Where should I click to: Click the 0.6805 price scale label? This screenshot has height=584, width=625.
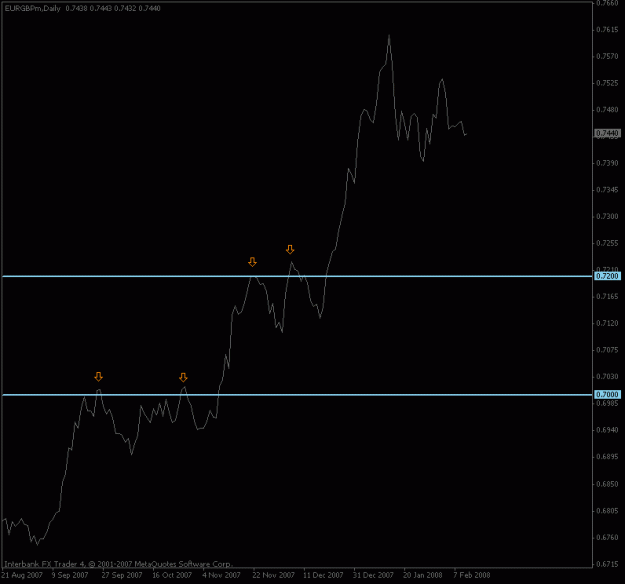[x=607, y=511]
